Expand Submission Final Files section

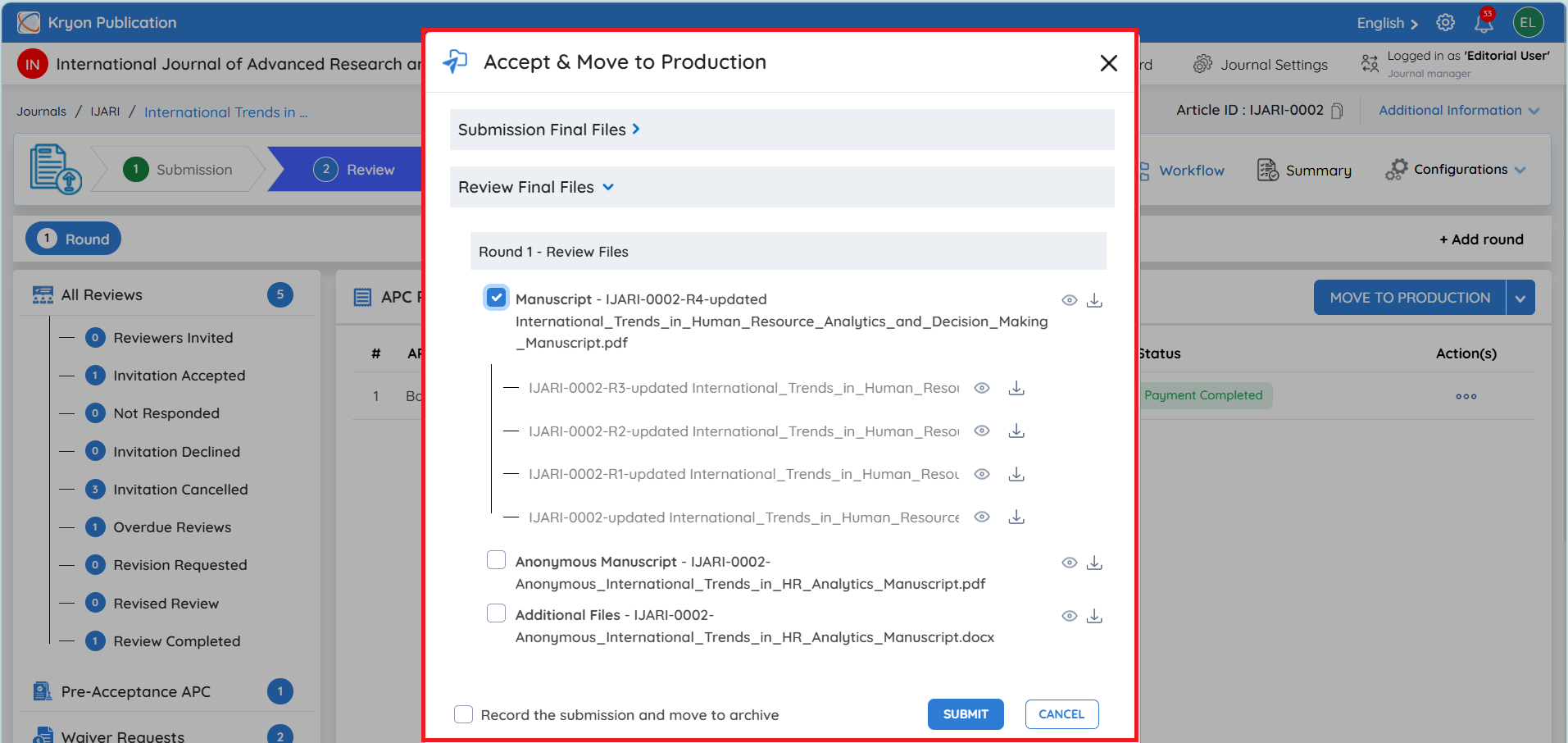tap(782, 130)
